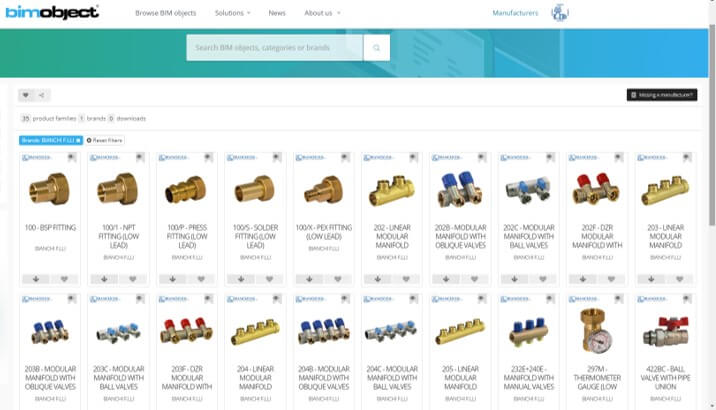Viewport: 716px width, 410px height.
Task: Click bookmark flag on 203B manifold card
Action: [x=72, y=299]
